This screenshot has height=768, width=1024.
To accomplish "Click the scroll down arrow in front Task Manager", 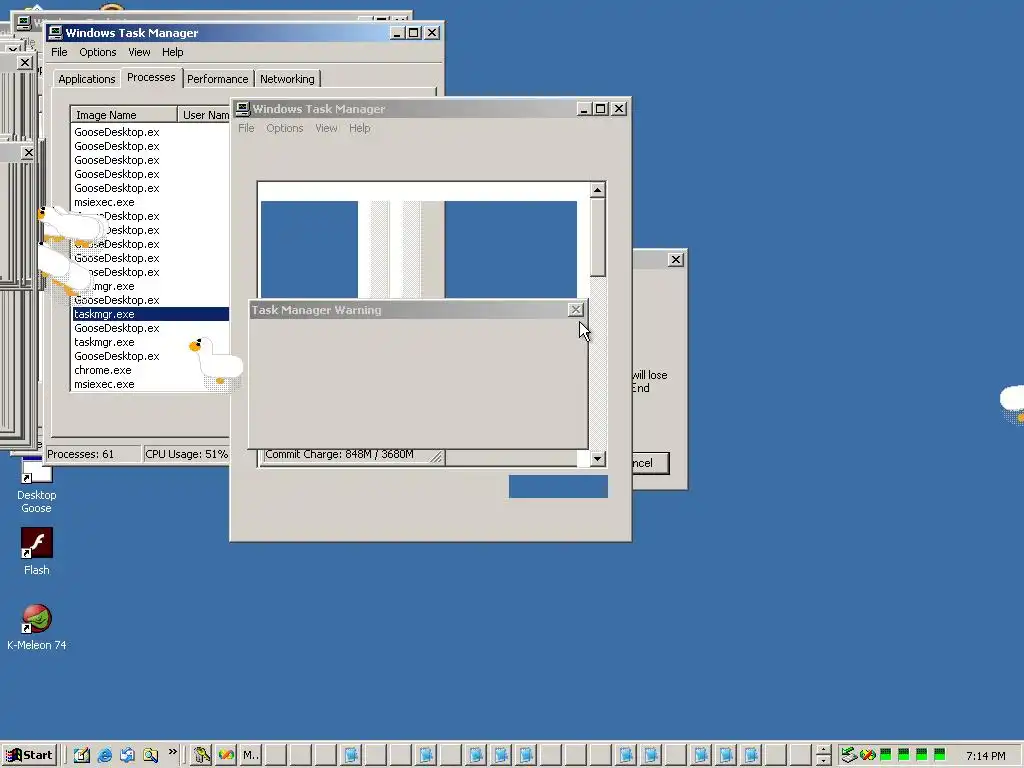I will coord(598,458).
